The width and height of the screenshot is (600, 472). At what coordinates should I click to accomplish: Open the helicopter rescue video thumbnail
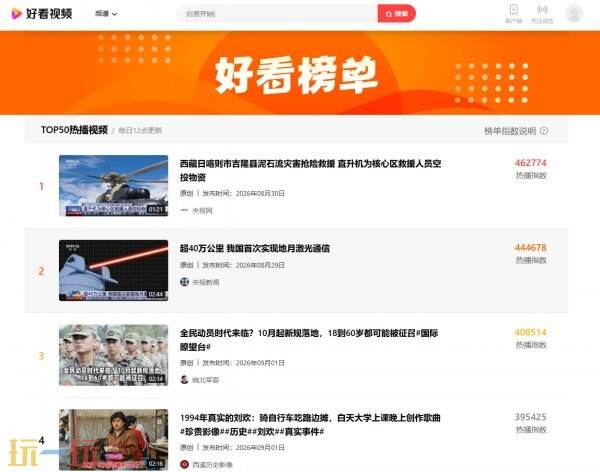pyautogui.click(x=113, y=186)
